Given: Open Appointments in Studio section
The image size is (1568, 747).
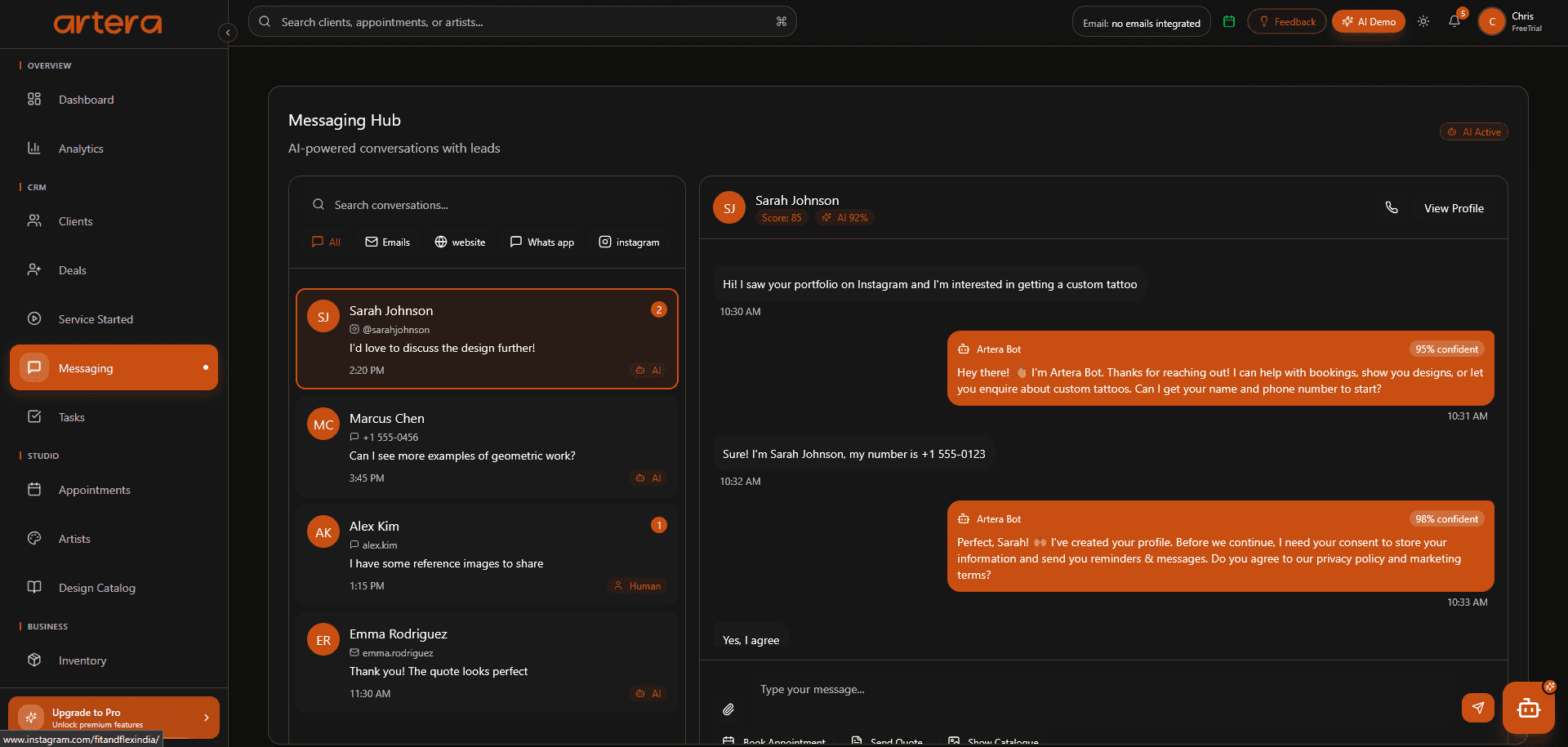Looking at the screenshot, I should [x=114, y=490].
